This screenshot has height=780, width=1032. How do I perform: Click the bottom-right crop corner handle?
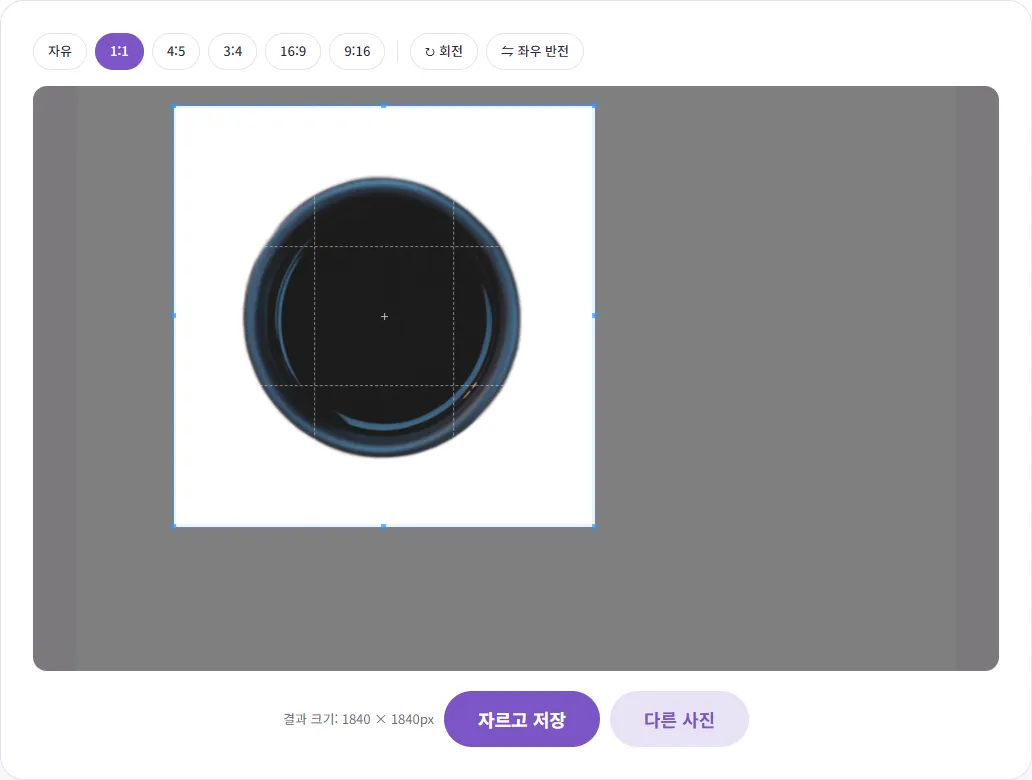point(594,526)
